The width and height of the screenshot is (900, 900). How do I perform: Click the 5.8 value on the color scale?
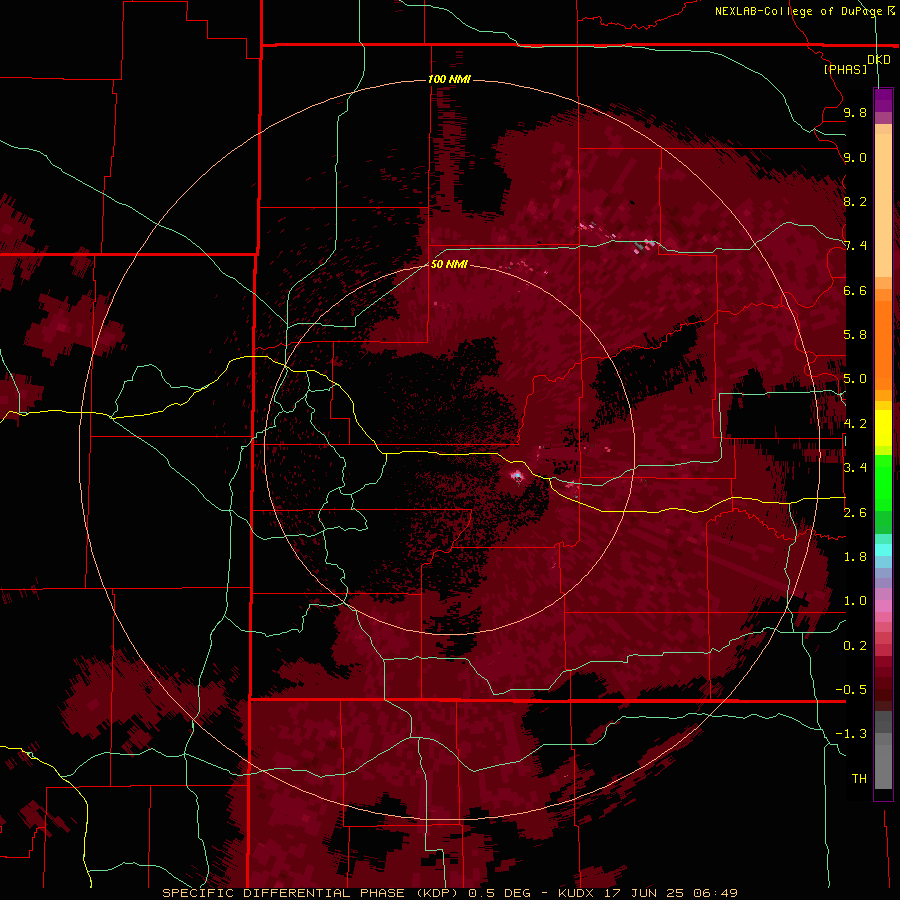855,335
